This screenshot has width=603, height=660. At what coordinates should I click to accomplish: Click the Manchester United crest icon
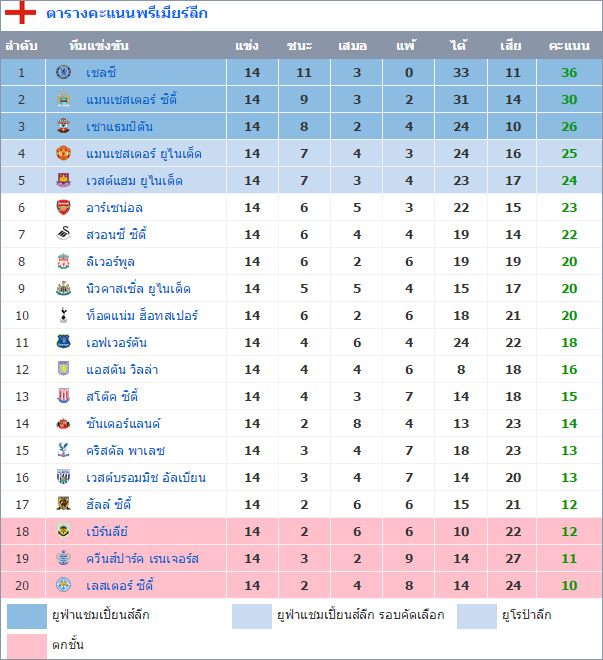tap(64, 154)
